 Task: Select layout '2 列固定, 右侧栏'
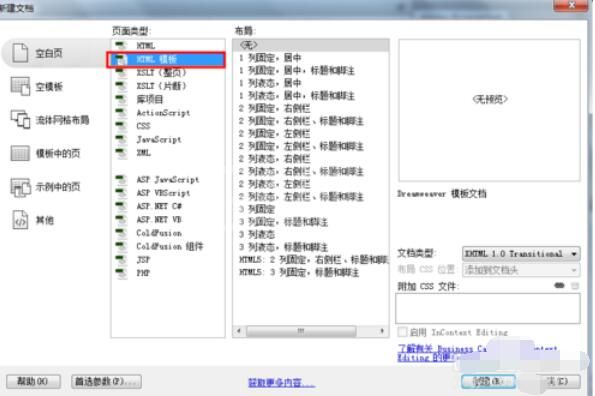click(274, 108)
